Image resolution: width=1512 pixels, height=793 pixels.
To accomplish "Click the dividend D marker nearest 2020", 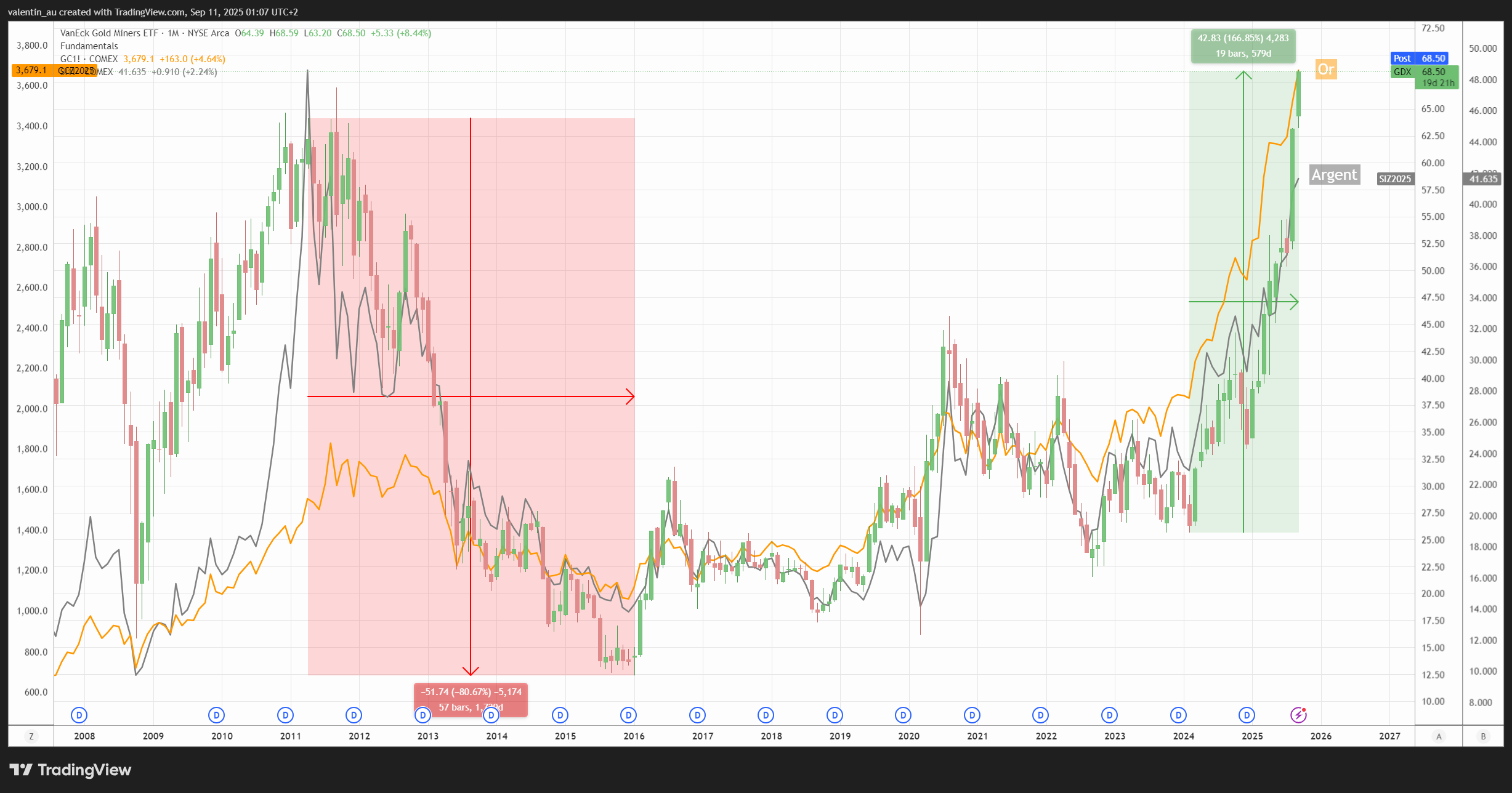I will (x=903, y=715).
